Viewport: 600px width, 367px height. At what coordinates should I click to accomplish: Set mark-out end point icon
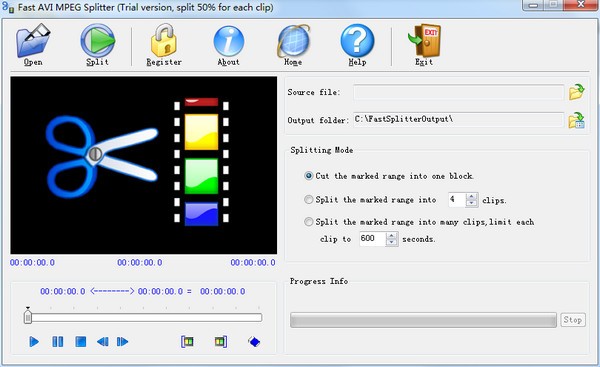(221, 341)
